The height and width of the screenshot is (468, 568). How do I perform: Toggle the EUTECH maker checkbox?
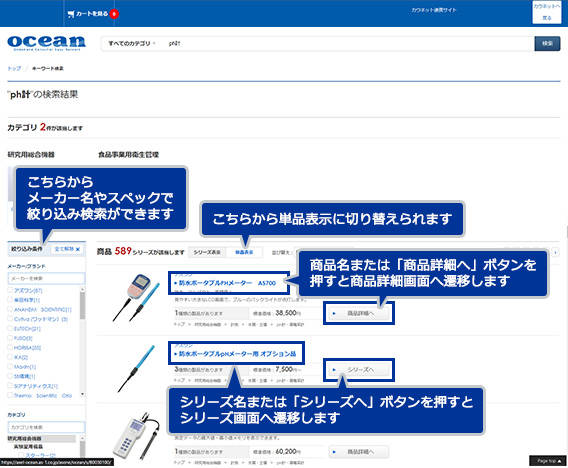pos(10,329)
